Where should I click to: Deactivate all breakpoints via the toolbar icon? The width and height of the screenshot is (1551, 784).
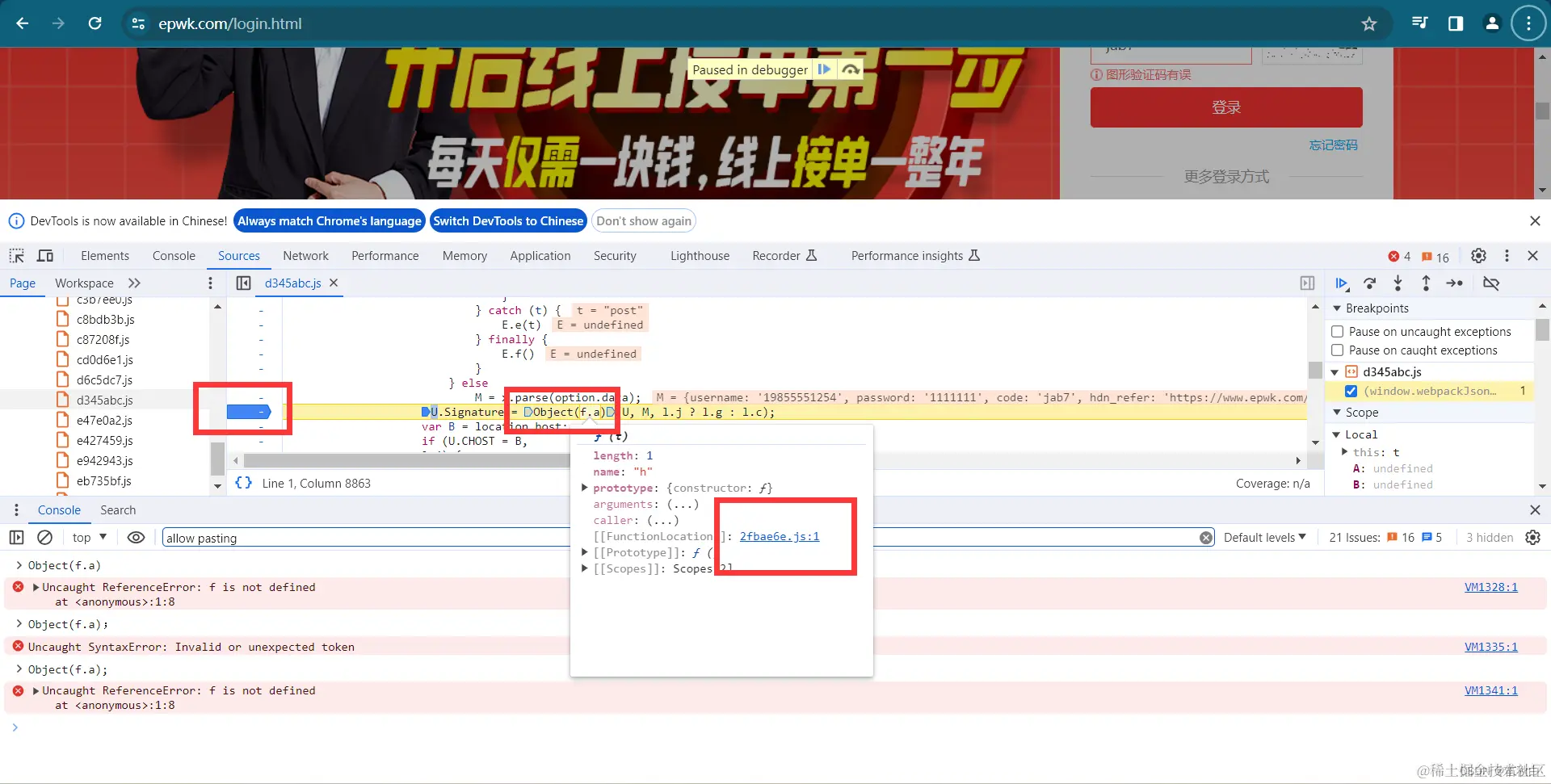(x=1492, y=283)
